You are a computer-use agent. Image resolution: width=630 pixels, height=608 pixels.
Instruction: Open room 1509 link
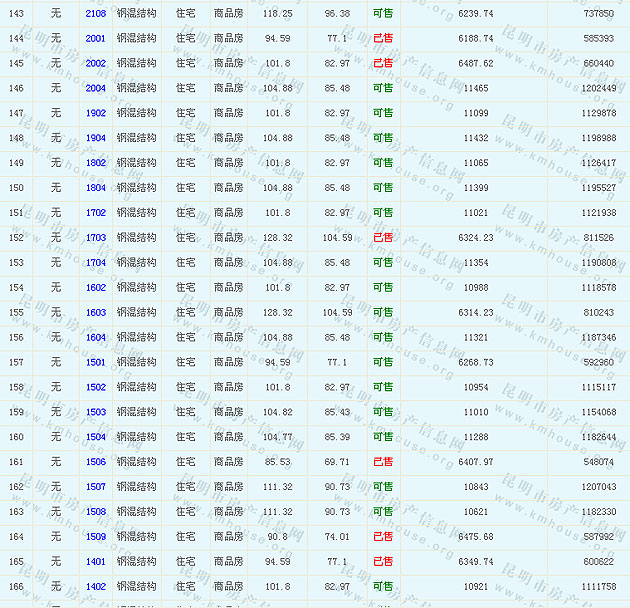coord(96,537)
